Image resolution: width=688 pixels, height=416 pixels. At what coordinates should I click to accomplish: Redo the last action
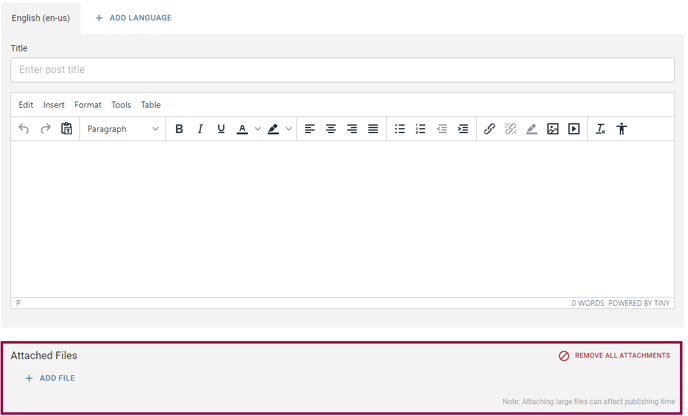click(45, 129)
